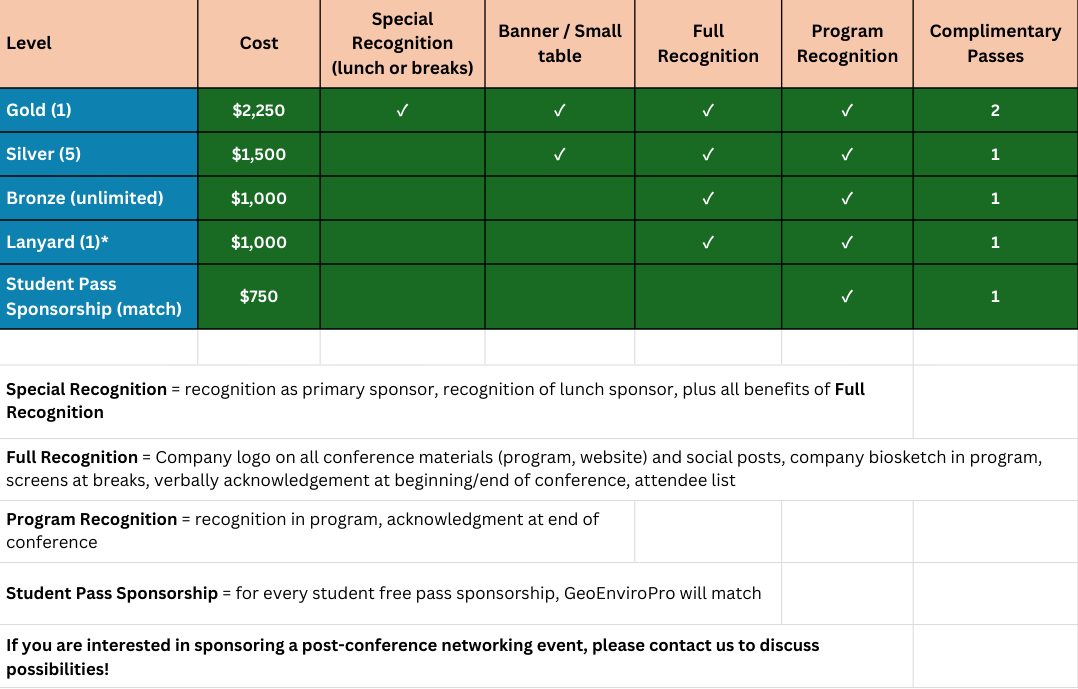Click the Complimentary Passes column header

coord(995,43)
